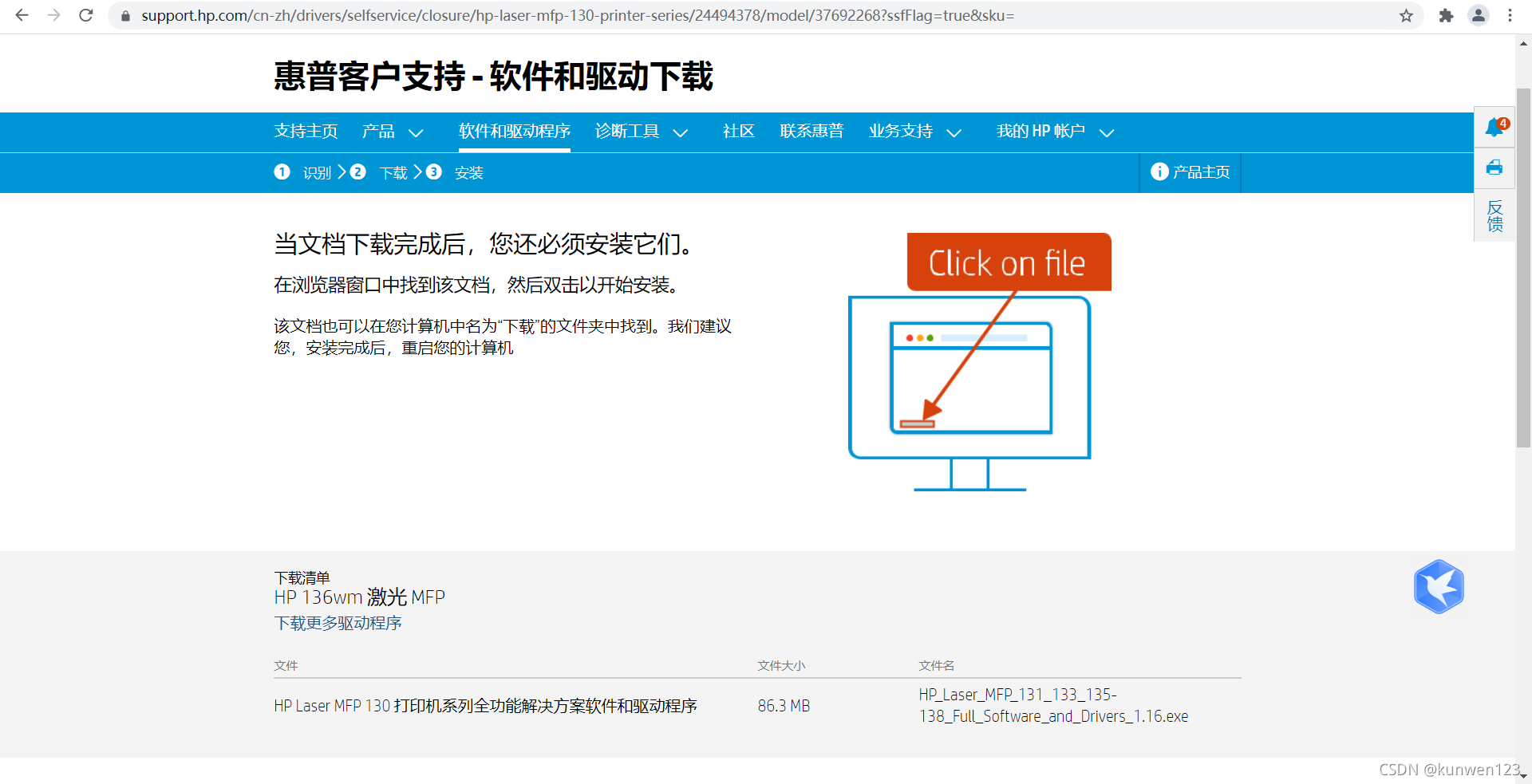The height and width of the screenshot is (784, 1532).
Task: Open the blue bird floating assistant icon
Action: click(1439, 587)
